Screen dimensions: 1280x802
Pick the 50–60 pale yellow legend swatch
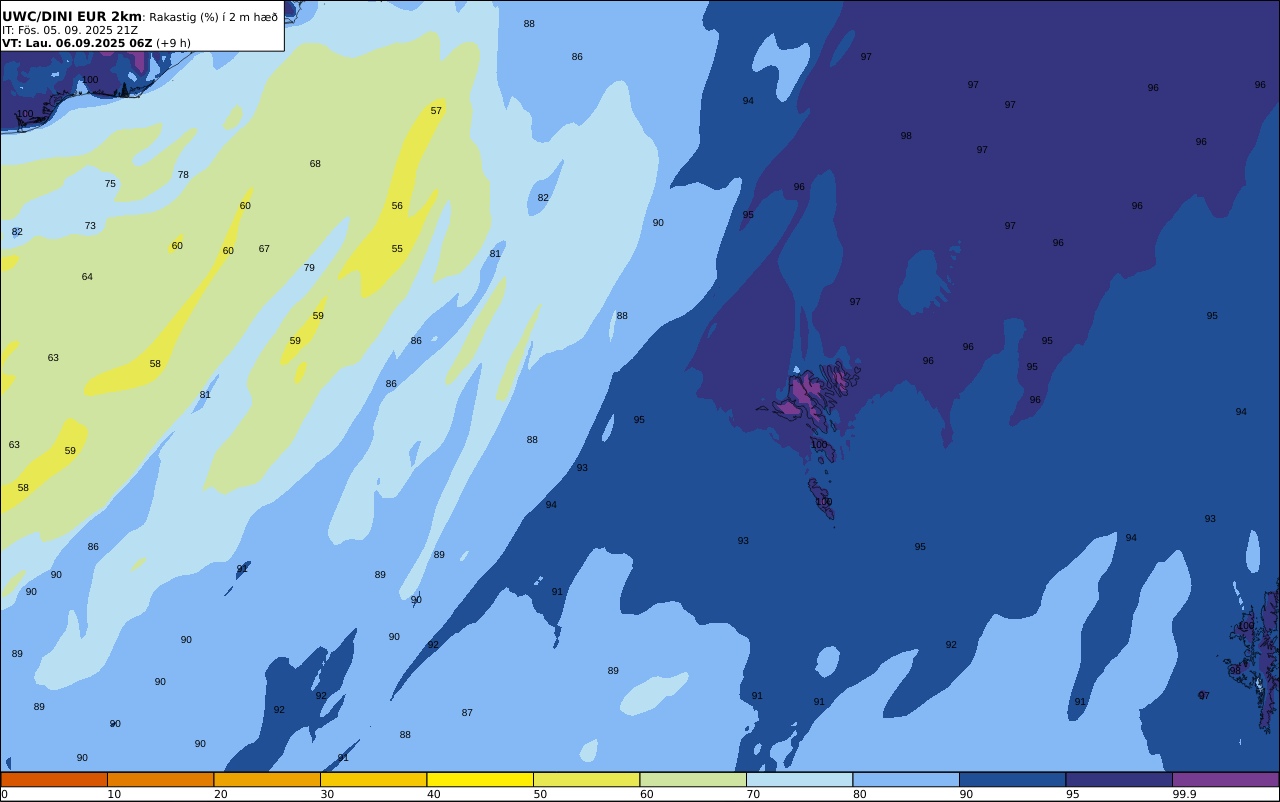click(x=586, y=779)
